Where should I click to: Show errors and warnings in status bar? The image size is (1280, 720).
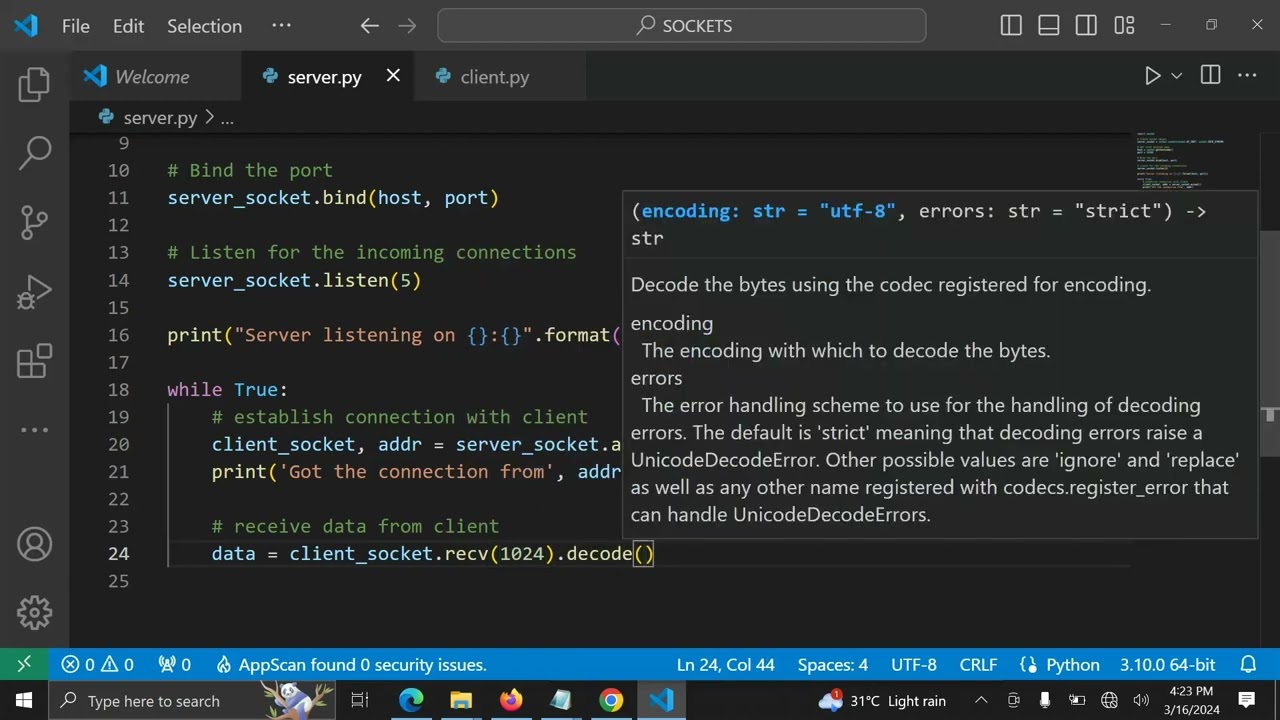97,664
